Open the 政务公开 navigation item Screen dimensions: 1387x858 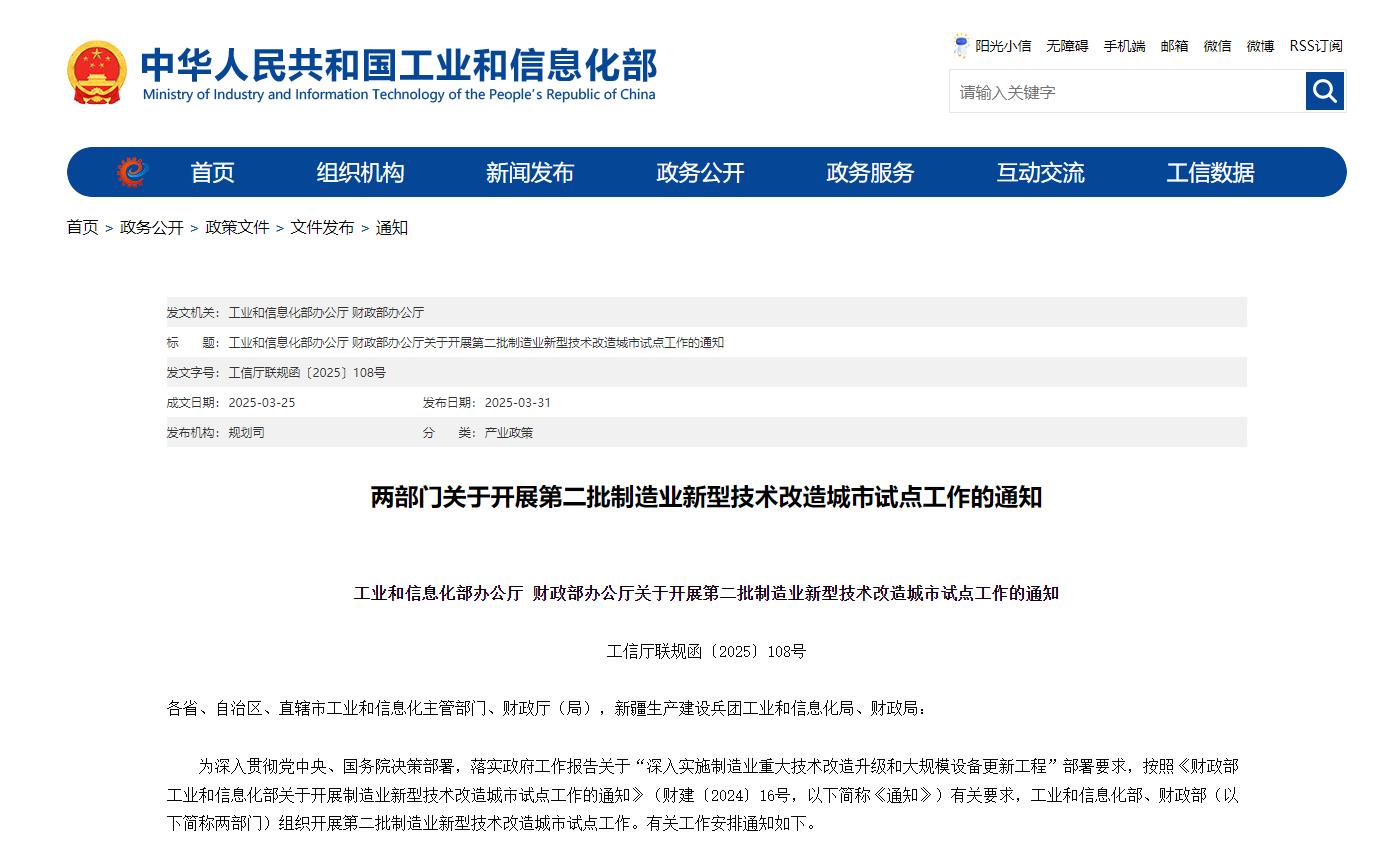coord(700,173)
